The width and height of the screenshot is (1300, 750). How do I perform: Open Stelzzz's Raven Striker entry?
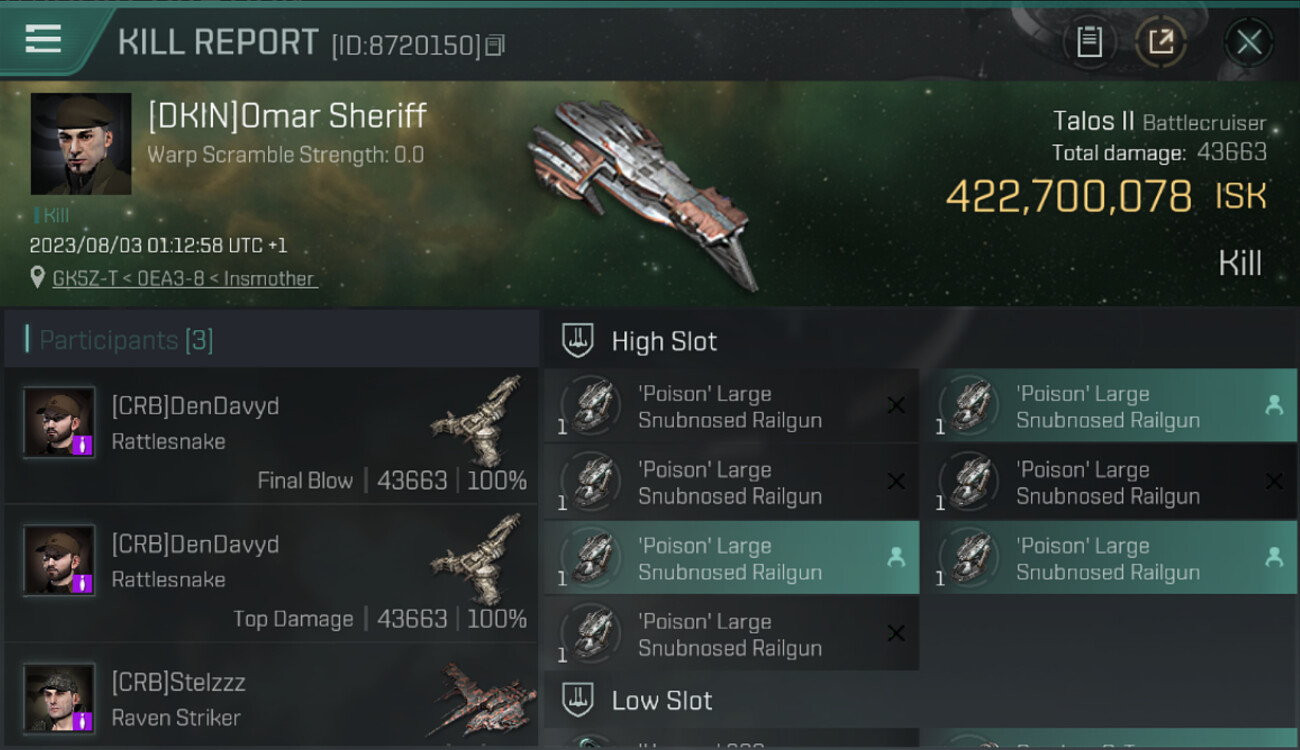click(x=270, y=699)
